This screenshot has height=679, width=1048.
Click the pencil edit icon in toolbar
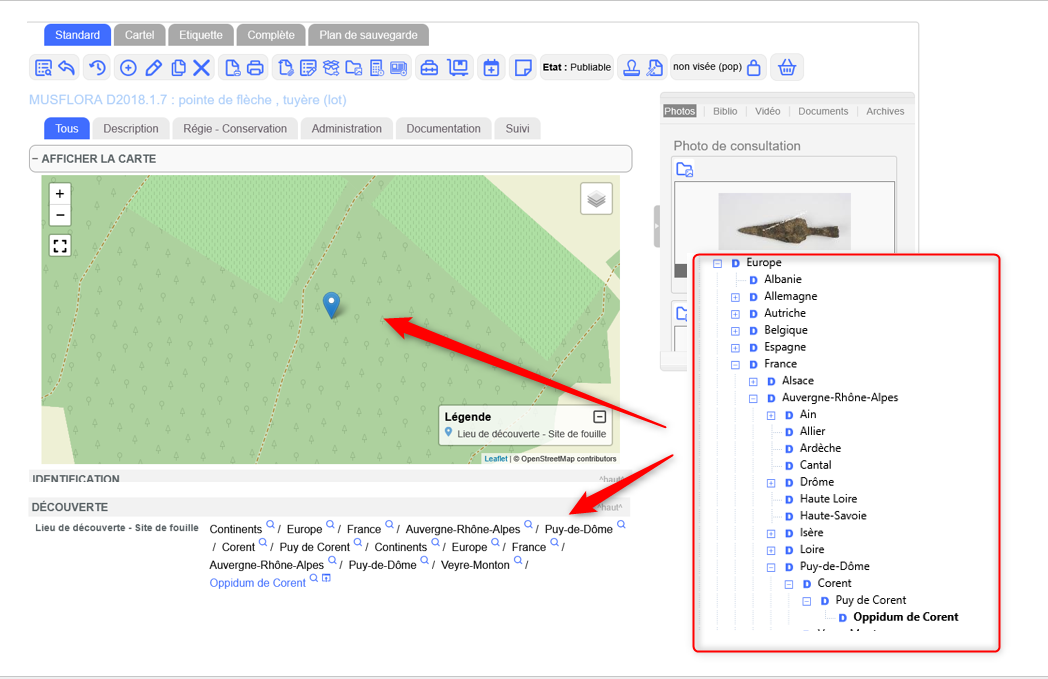153,68
